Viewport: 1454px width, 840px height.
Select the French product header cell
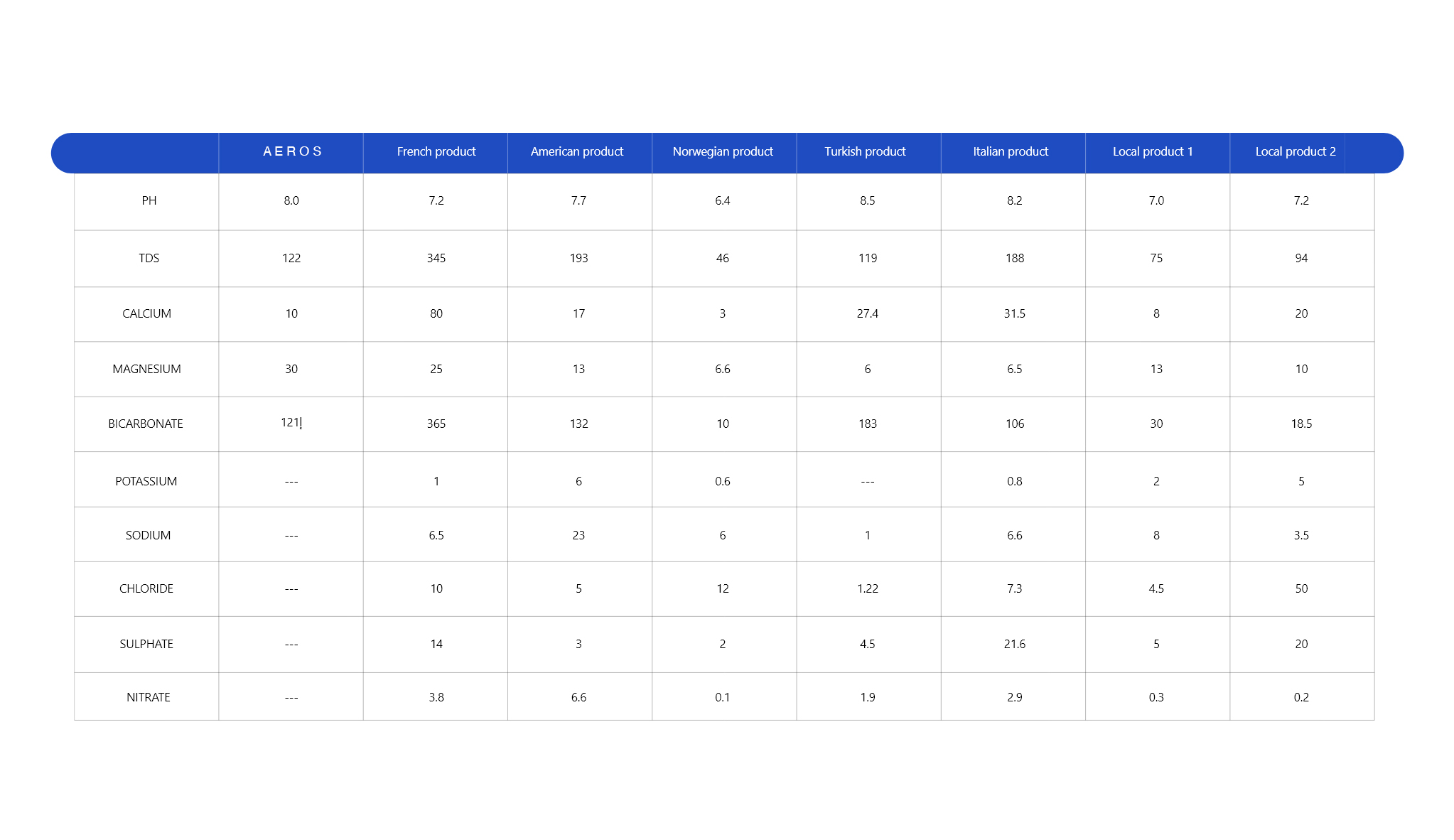436,151
